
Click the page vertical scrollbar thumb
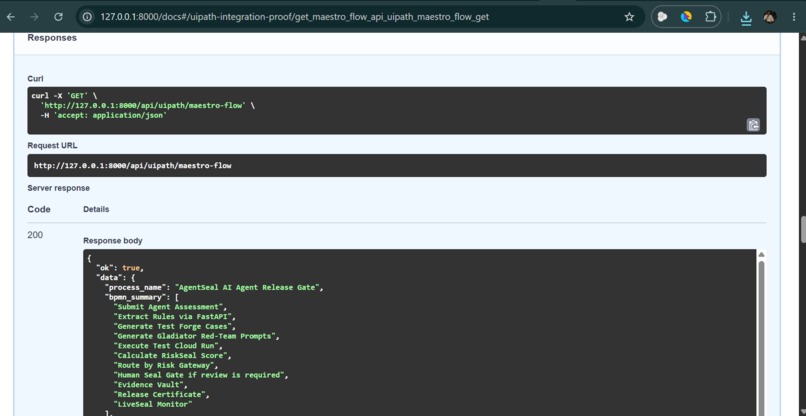coord(803,229)
